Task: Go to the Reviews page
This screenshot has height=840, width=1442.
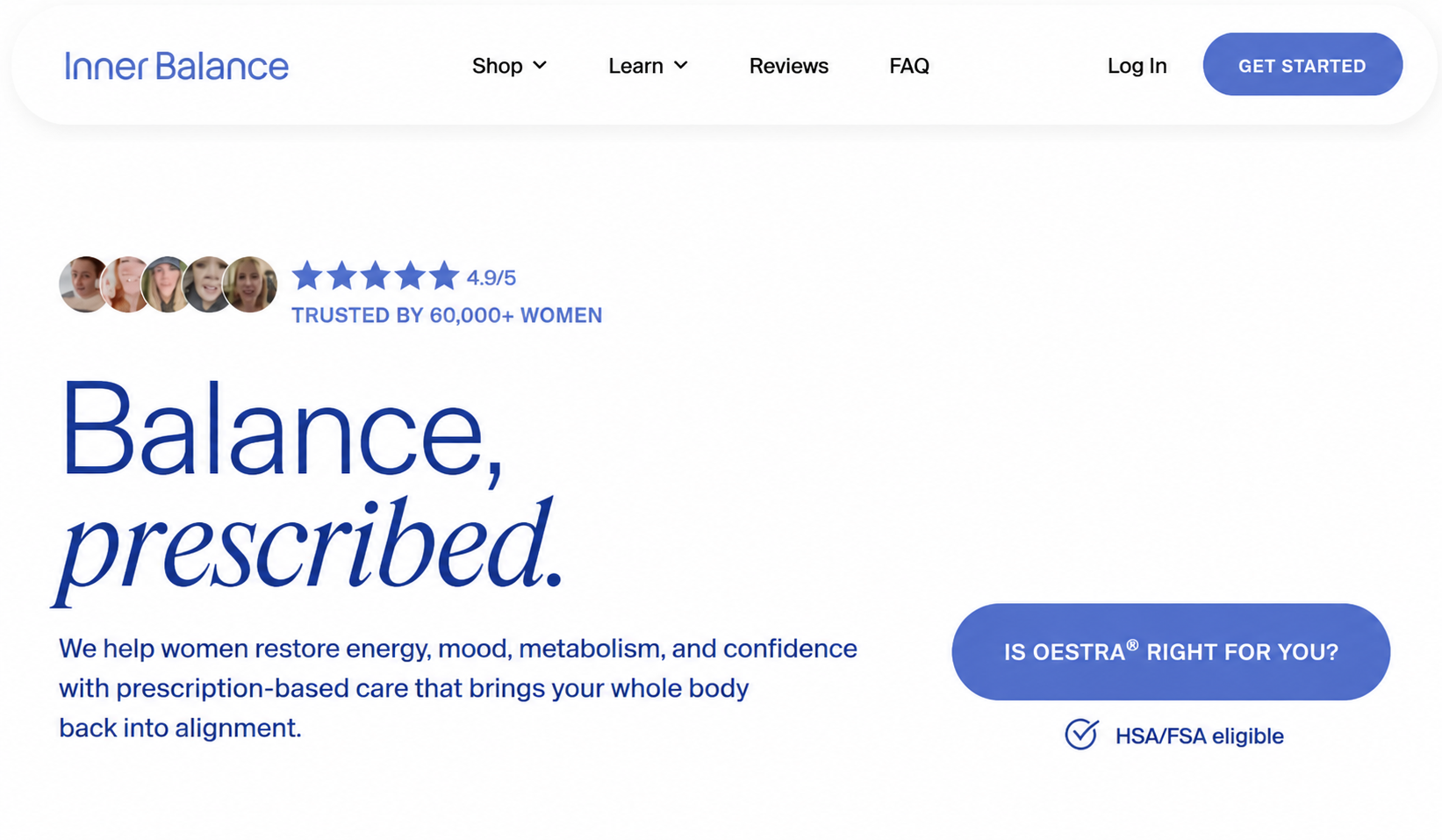Action: [x=788, y=66]
